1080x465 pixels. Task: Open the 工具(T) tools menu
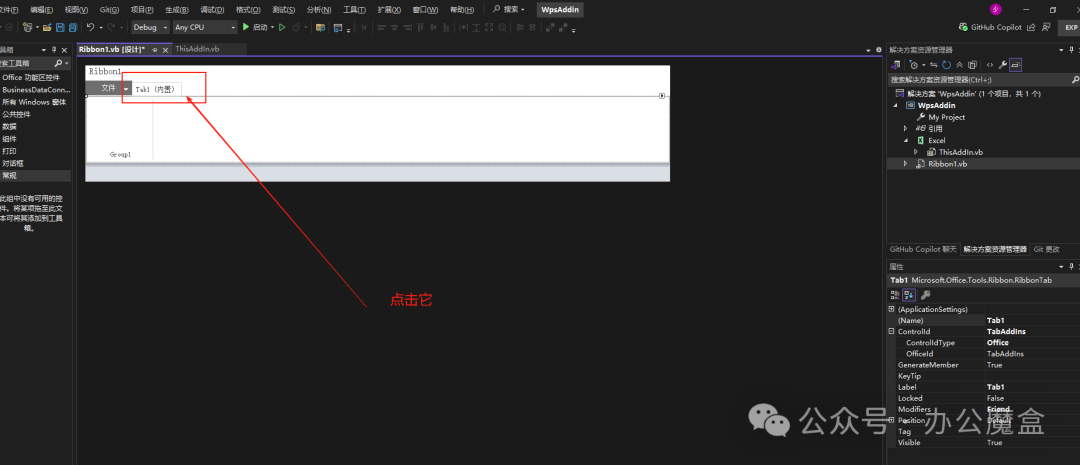[x=354, y=10]
